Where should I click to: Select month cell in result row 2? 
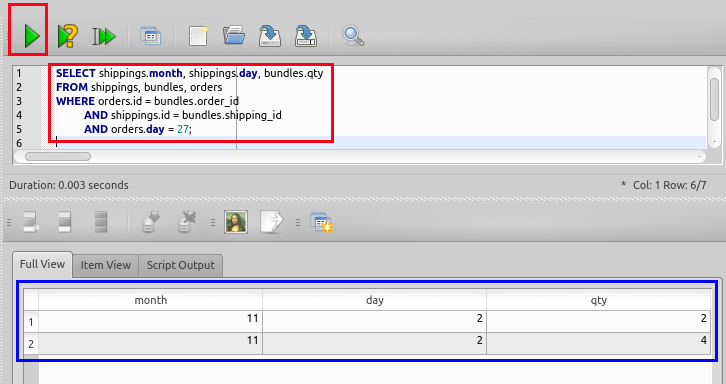[x=150, y=344]
